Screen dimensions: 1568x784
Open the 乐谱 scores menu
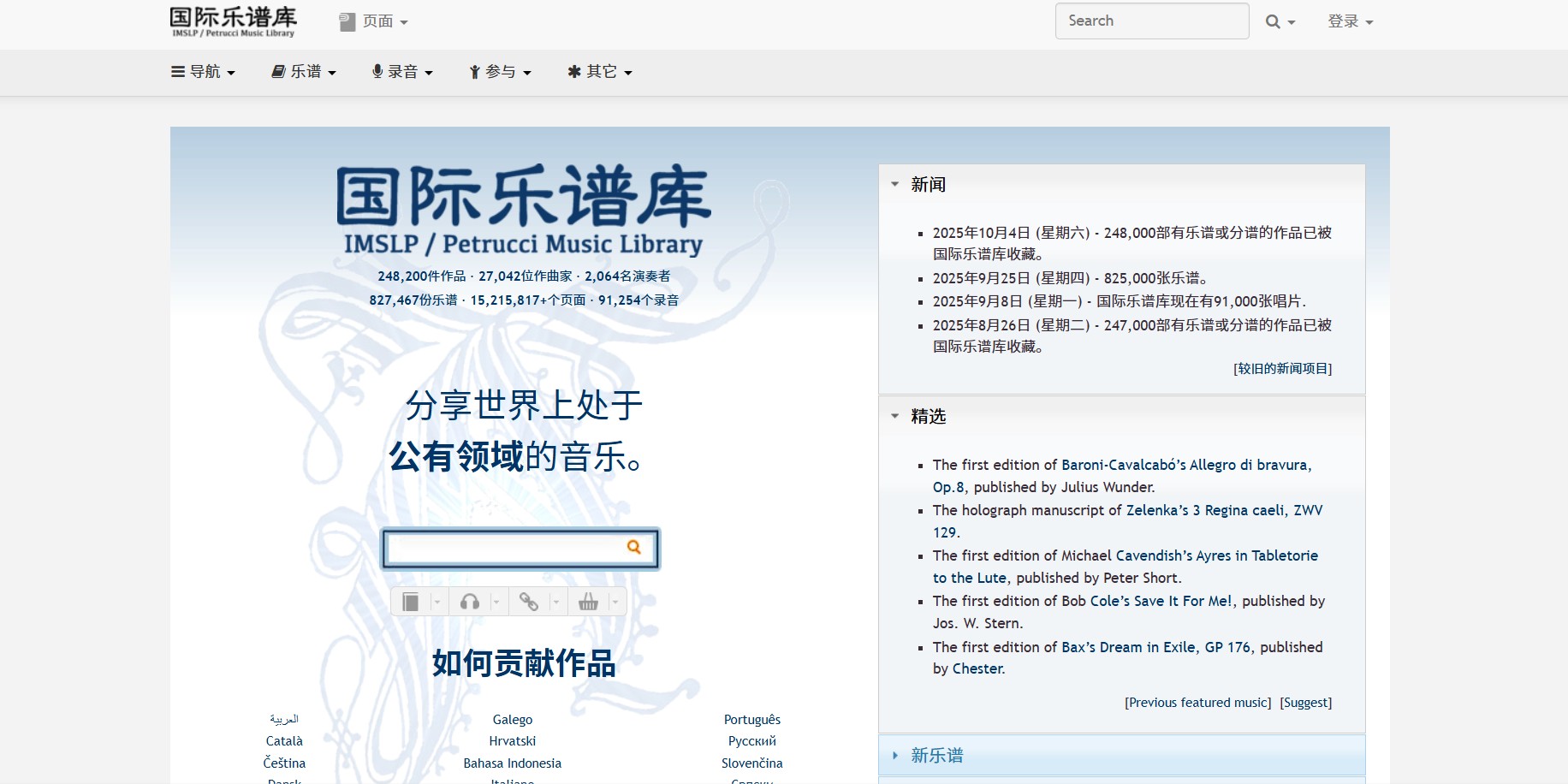pyautogui.click(x=304, y=72)
